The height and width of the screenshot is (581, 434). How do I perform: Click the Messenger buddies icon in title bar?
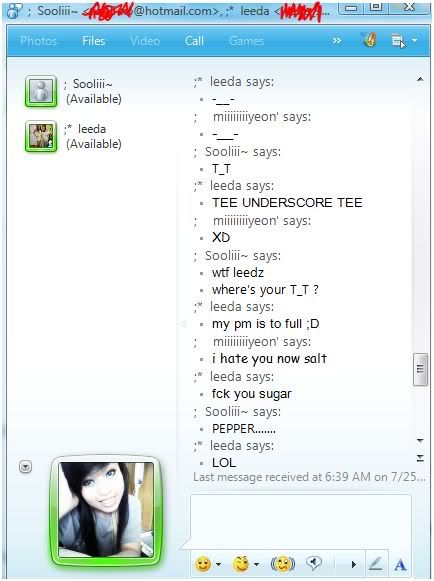pos(14,11)
